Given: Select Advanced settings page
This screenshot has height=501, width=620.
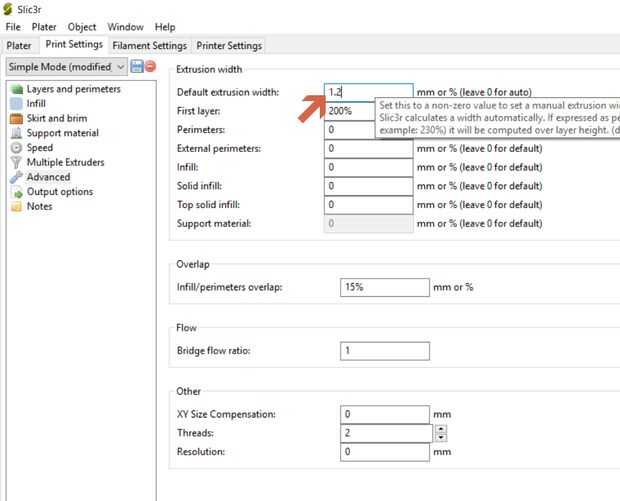Looking at the screenshot, I should coord(48,177).
